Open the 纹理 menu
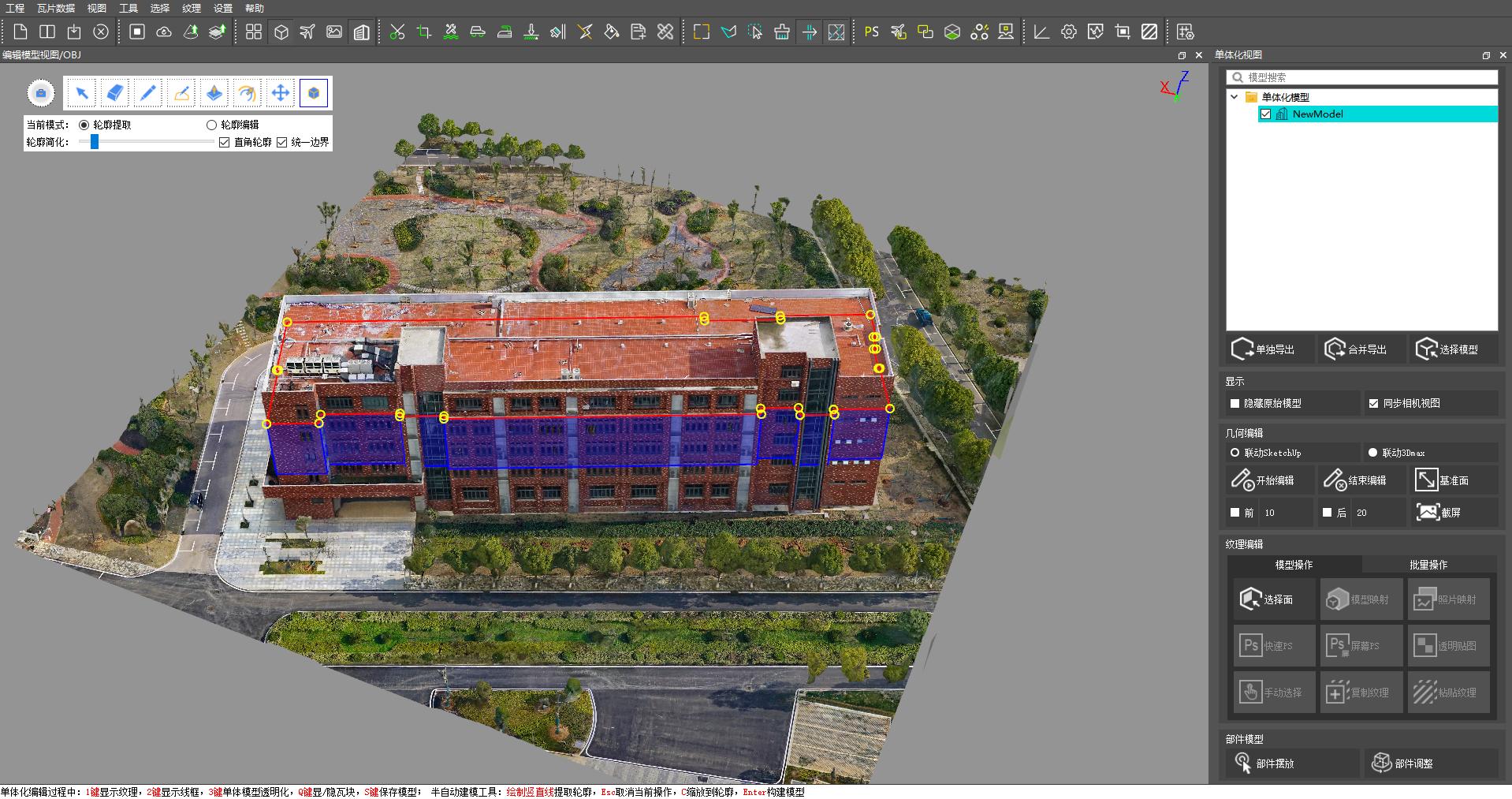Viewport: 1512px width, 799px height. (192, 8)
